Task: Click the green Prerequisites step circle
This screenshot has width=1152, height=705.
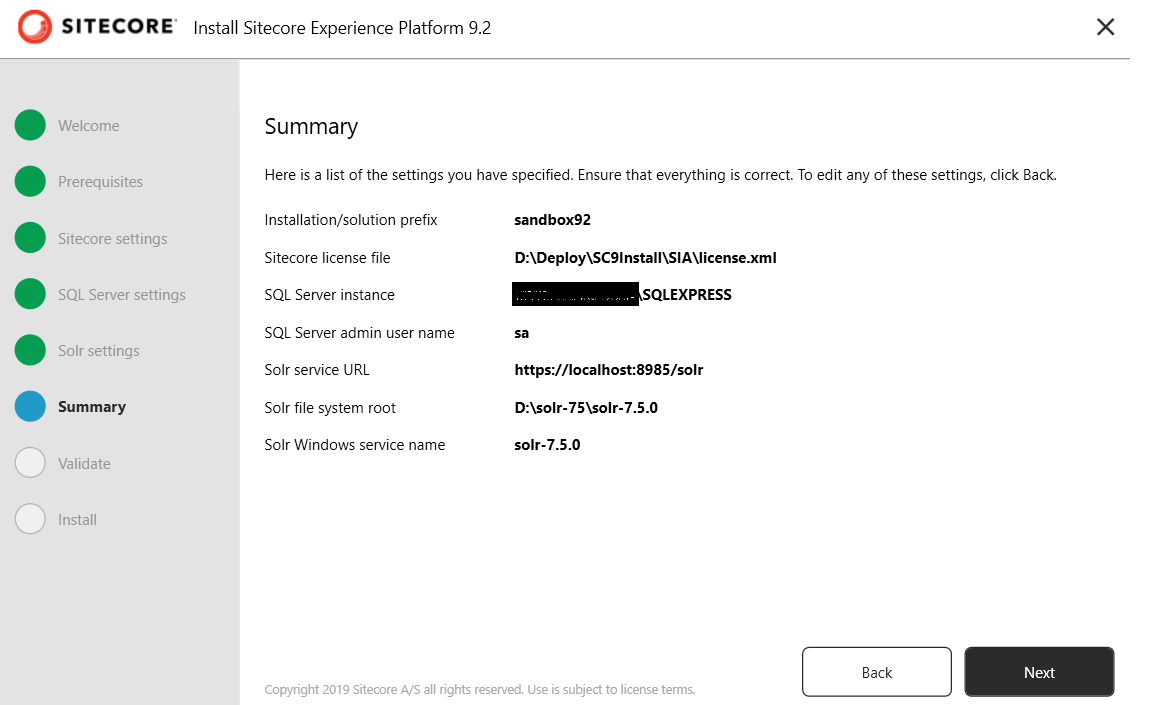Action: [x=30, y=181]
